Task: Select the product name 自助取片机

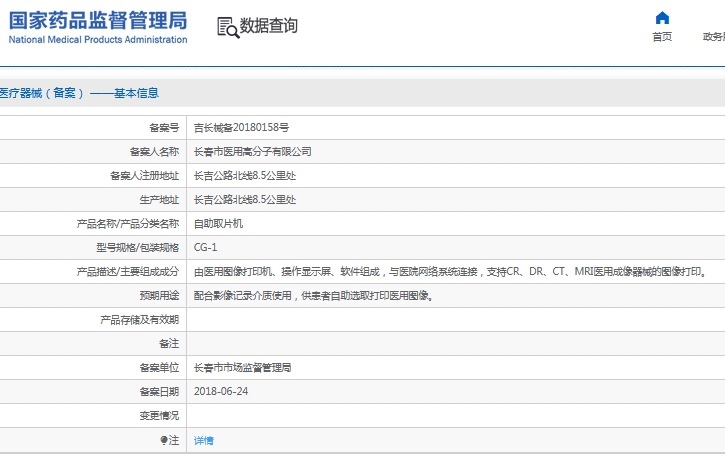Action: point(218,224)
